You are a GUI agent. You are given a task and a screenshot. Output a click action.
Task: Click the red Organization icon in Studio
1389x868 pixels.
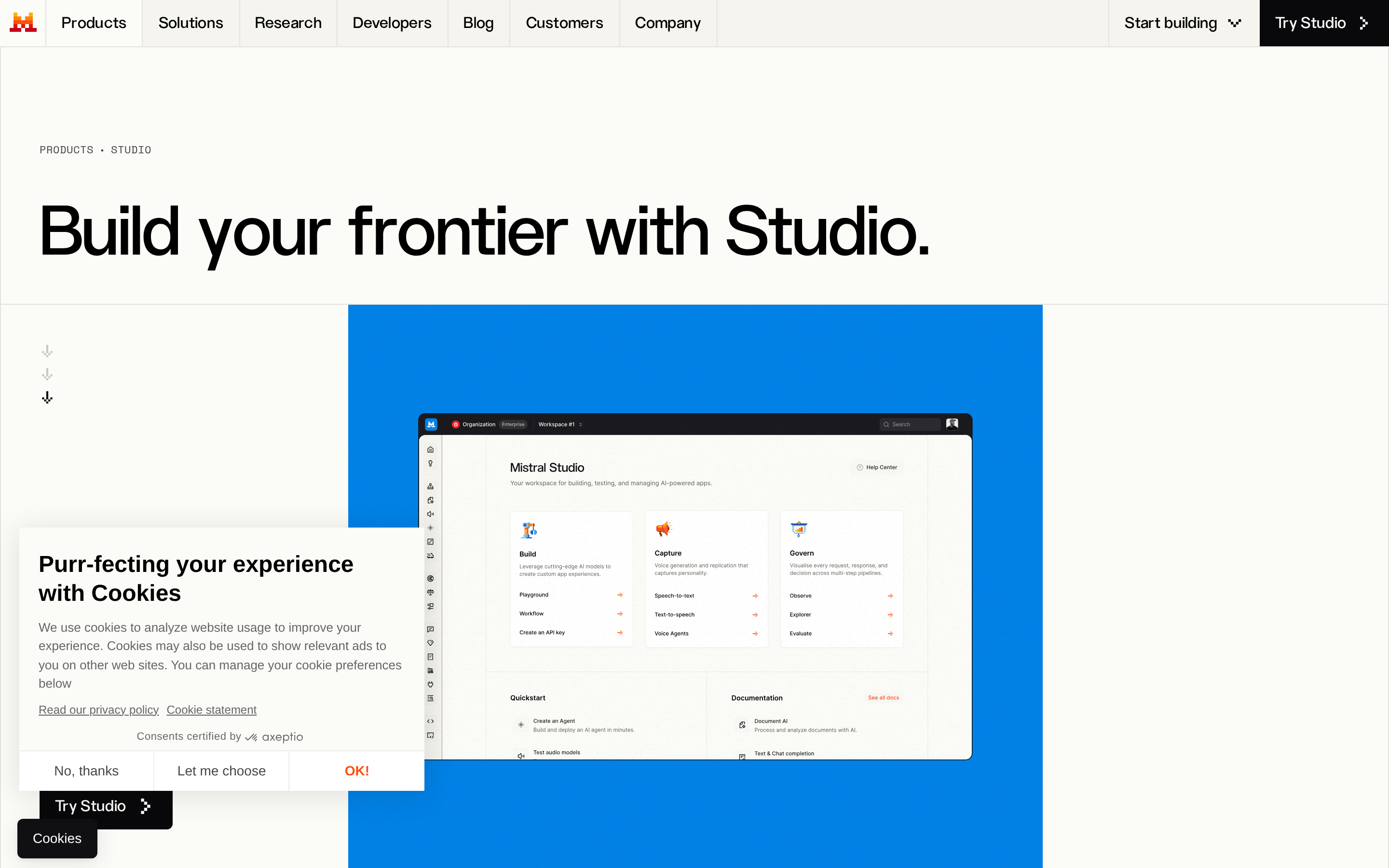[x=456, y=424]
